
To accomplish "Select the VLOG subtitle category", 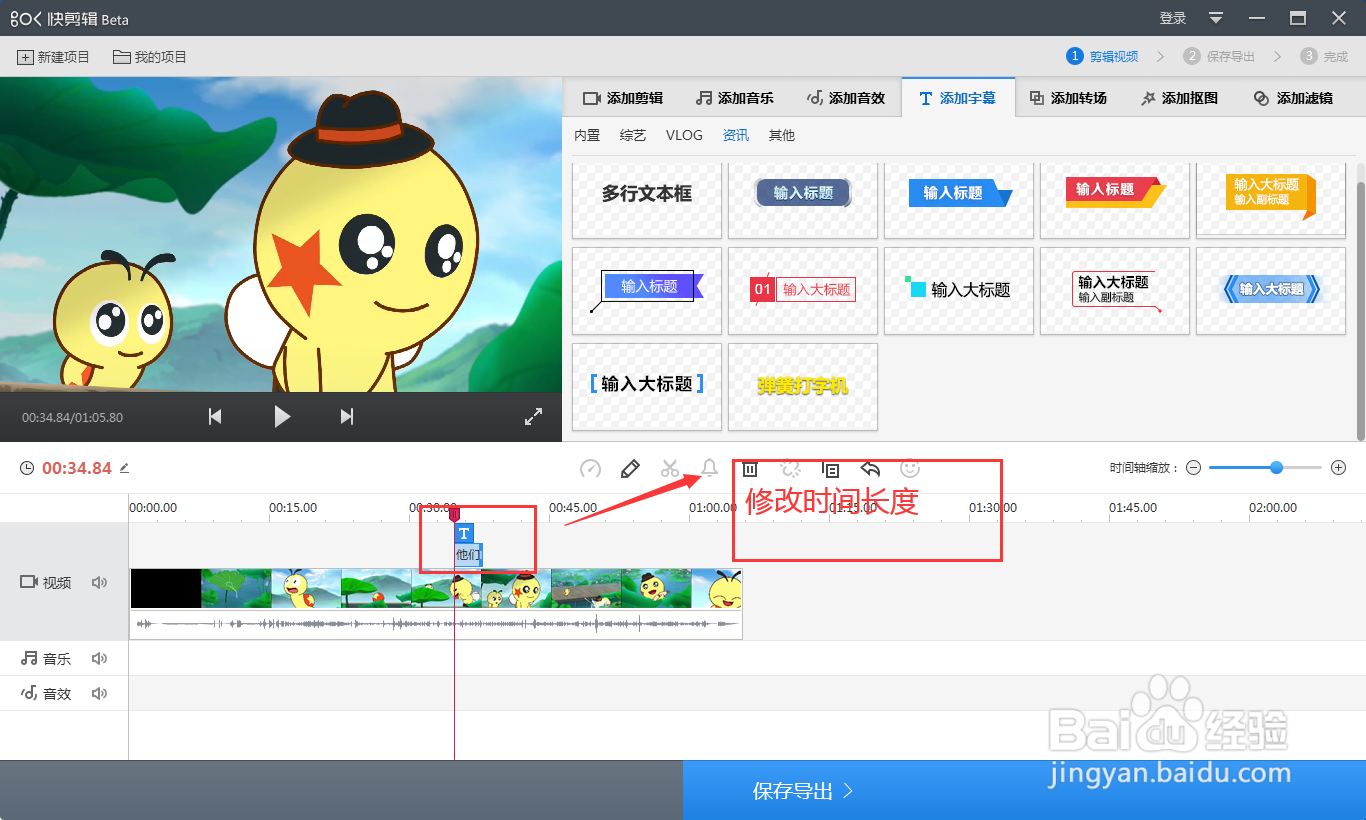I will [684, 135].
